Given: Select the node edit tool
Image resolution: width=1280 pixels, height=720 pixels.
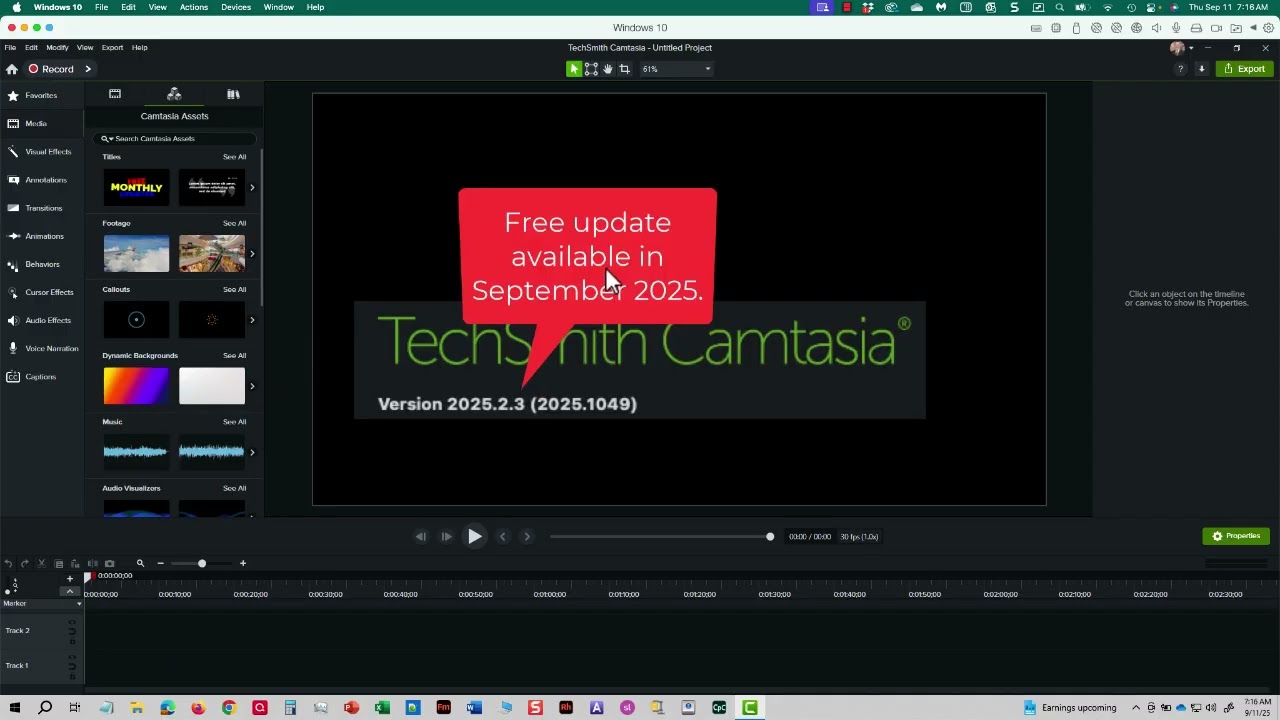Looking at the screenshot, I should click(591, 69).
